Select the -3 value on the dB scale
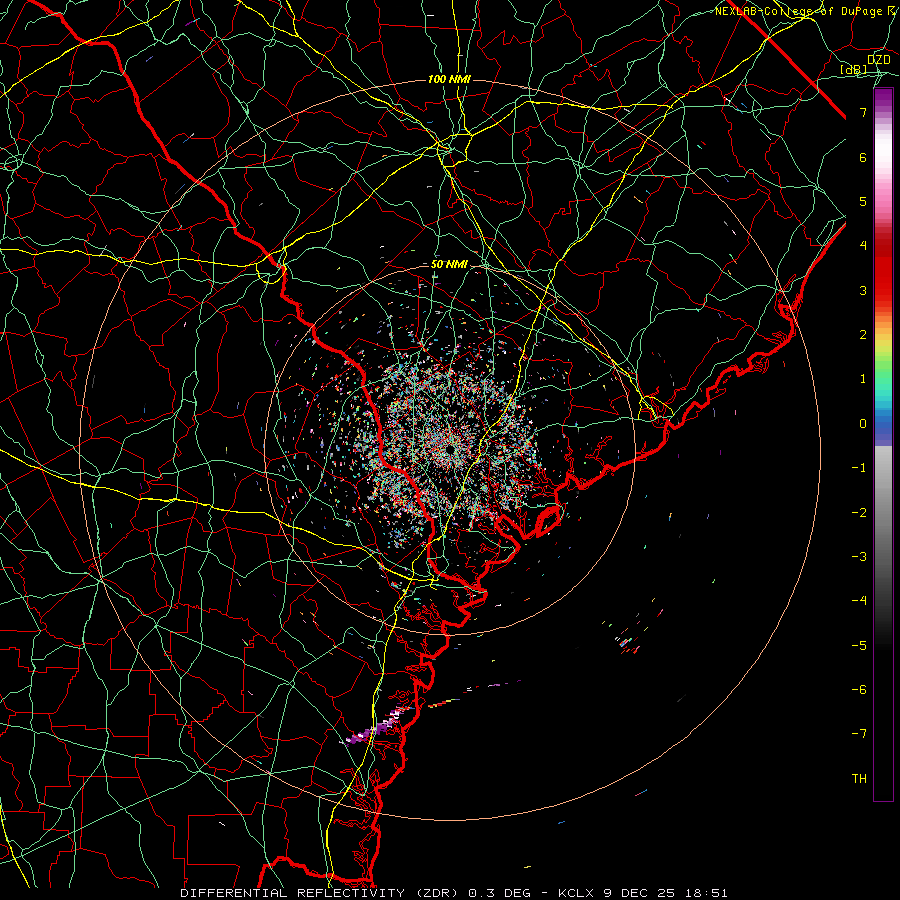This screenshot has width=900, height=900. coord(859,556)
